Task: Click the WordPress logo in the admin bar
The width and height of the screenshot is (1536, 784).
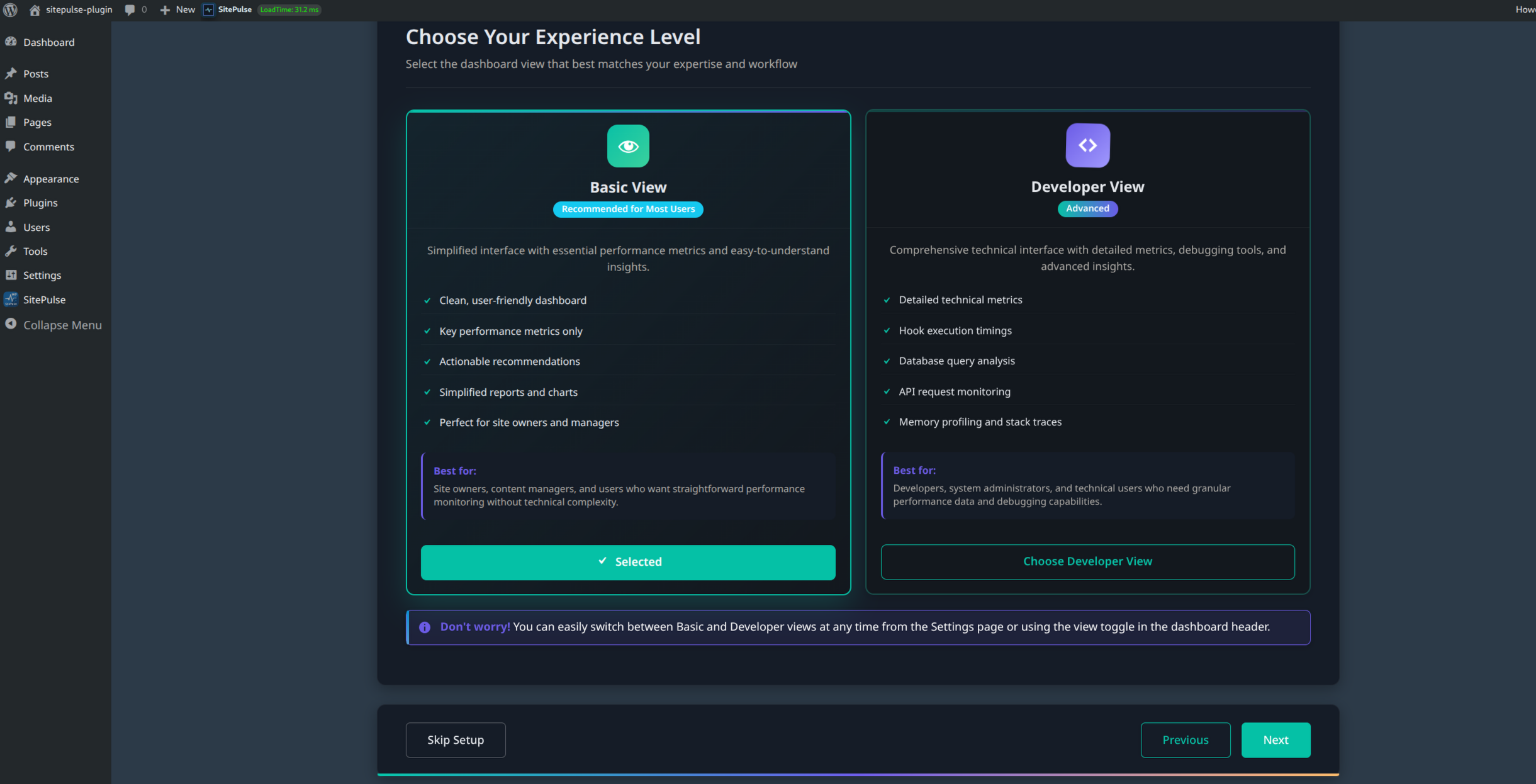Action: (10, 9)
